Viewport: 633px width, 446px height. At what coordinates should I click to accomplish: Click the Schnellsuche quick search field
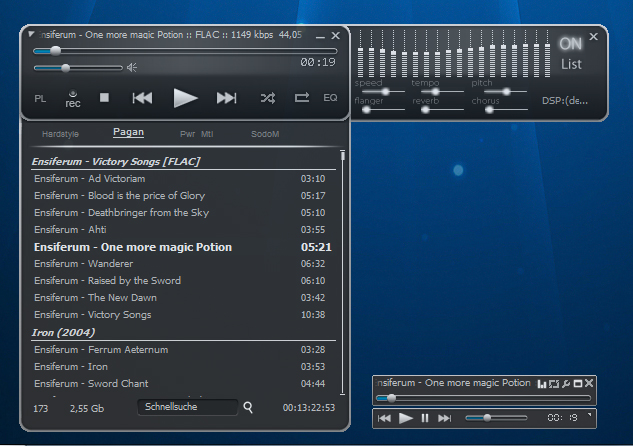pyautogui.click(x=187, y=407)
